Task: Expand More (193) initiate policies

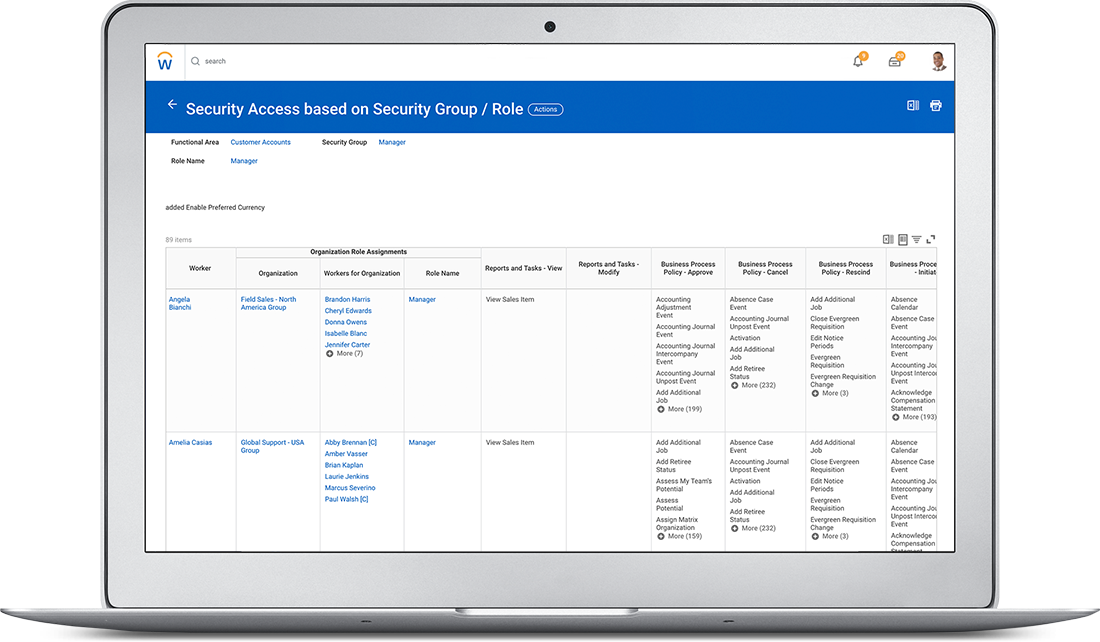Action: click(914, 417)
